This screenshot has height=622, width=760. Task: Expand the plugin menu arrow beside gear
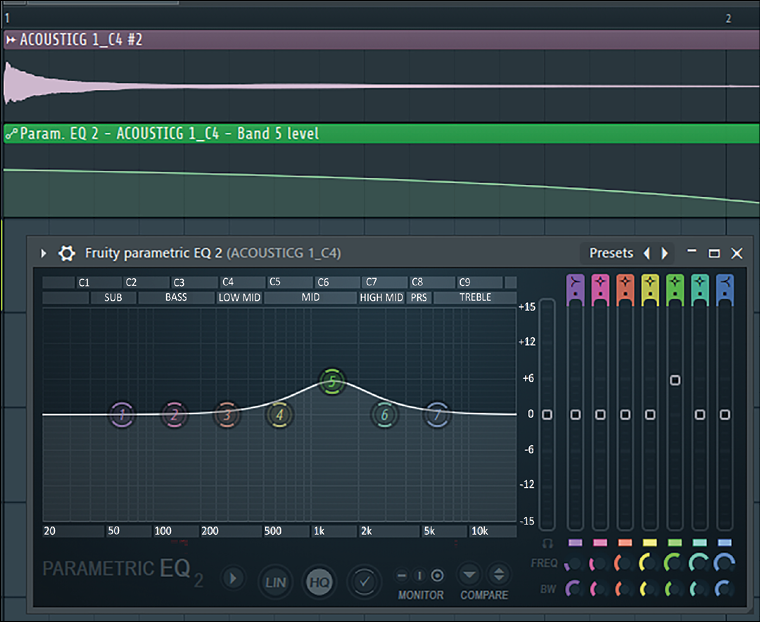[x=44, y=253]
